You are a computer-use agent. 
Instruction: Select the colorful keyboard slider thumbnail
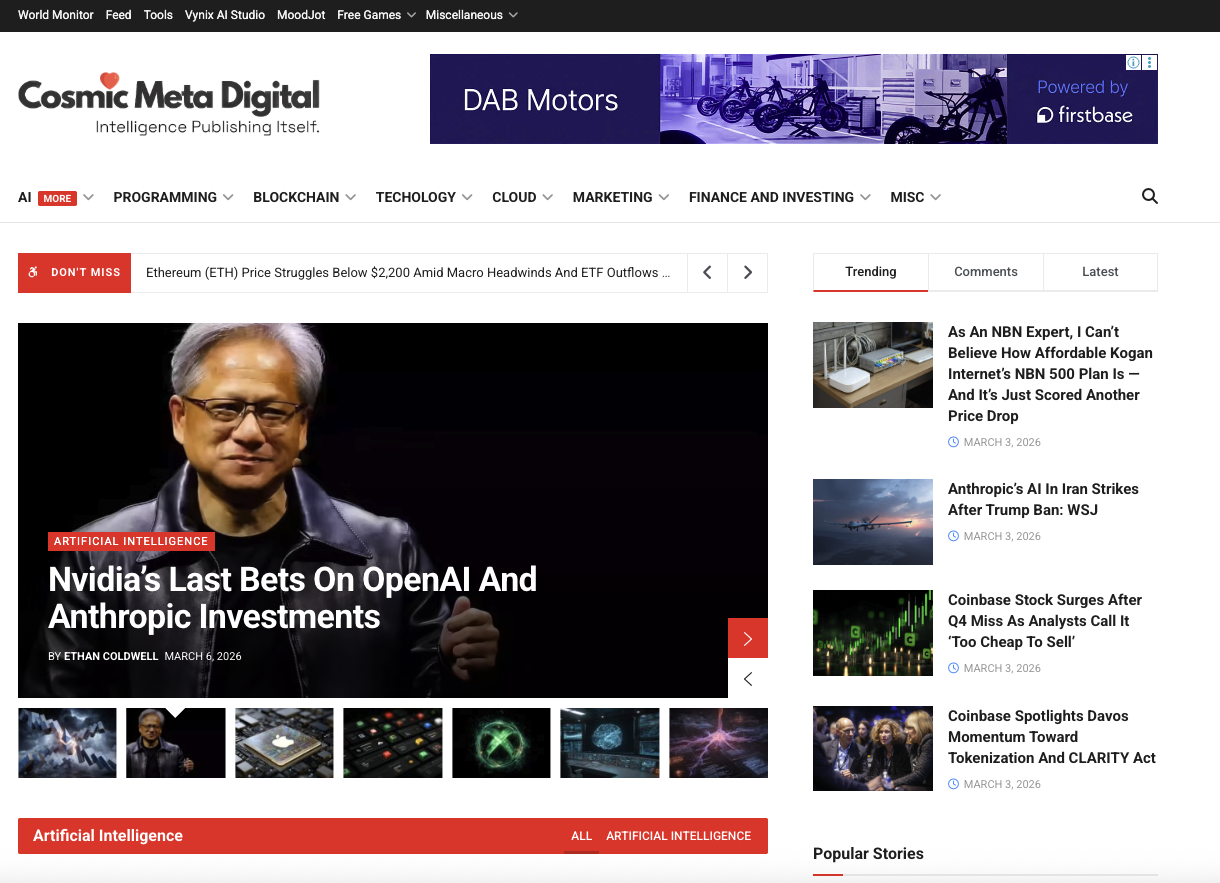(x=393, y=743)
